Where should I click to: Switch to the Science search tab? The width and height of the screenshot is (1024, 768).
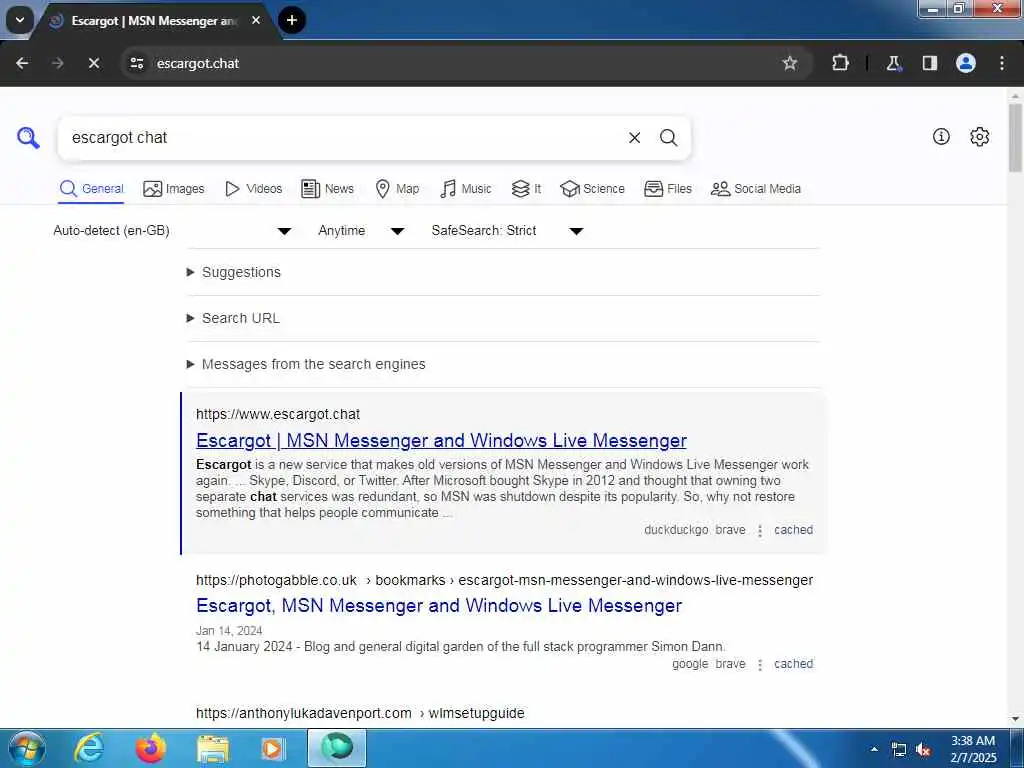tap(592, 189)
